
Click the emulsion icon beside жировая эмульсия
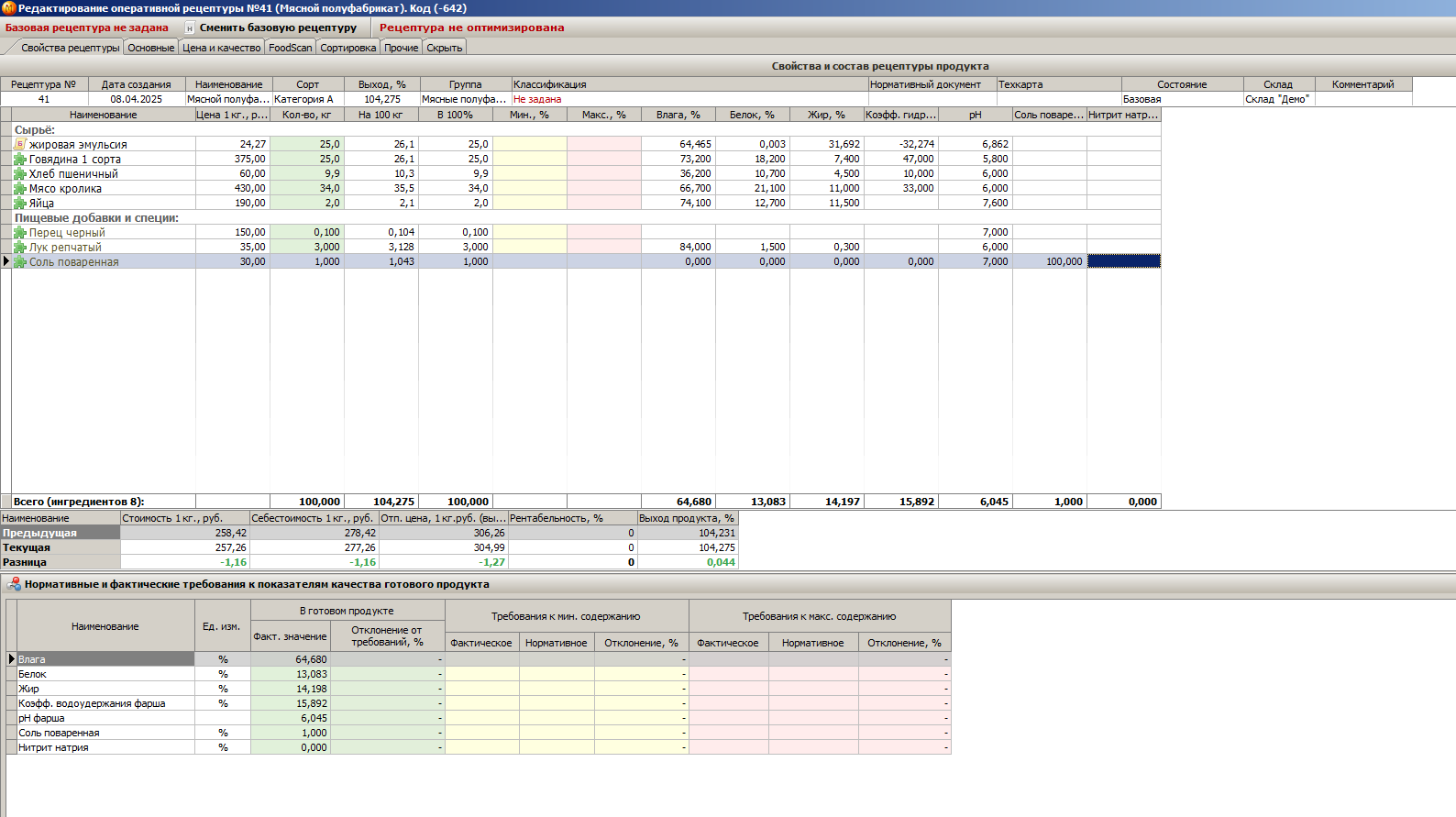pyautogui.click(x=20, y=144)
